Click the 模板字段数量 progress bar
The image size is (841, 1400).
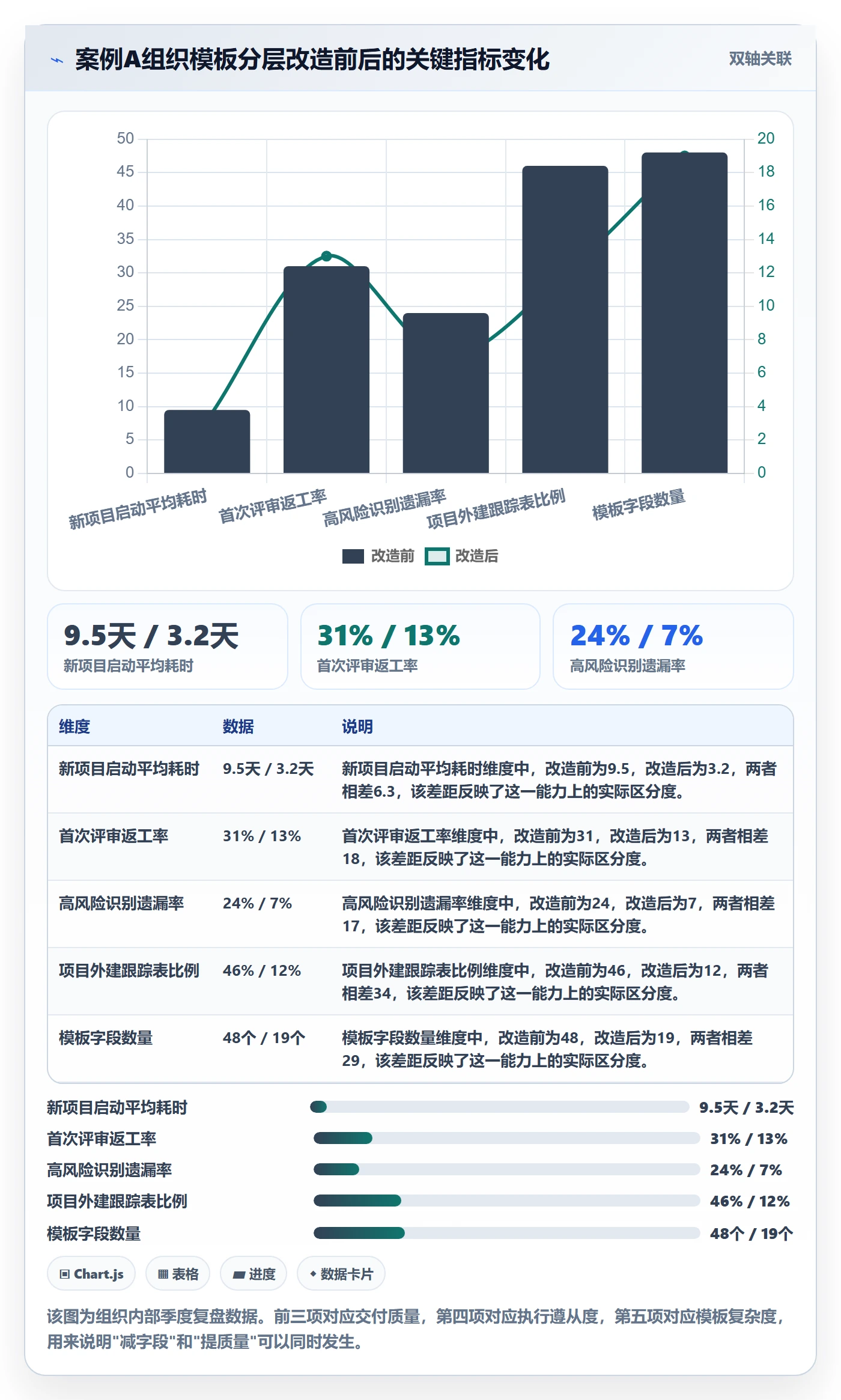point(507,1233)
